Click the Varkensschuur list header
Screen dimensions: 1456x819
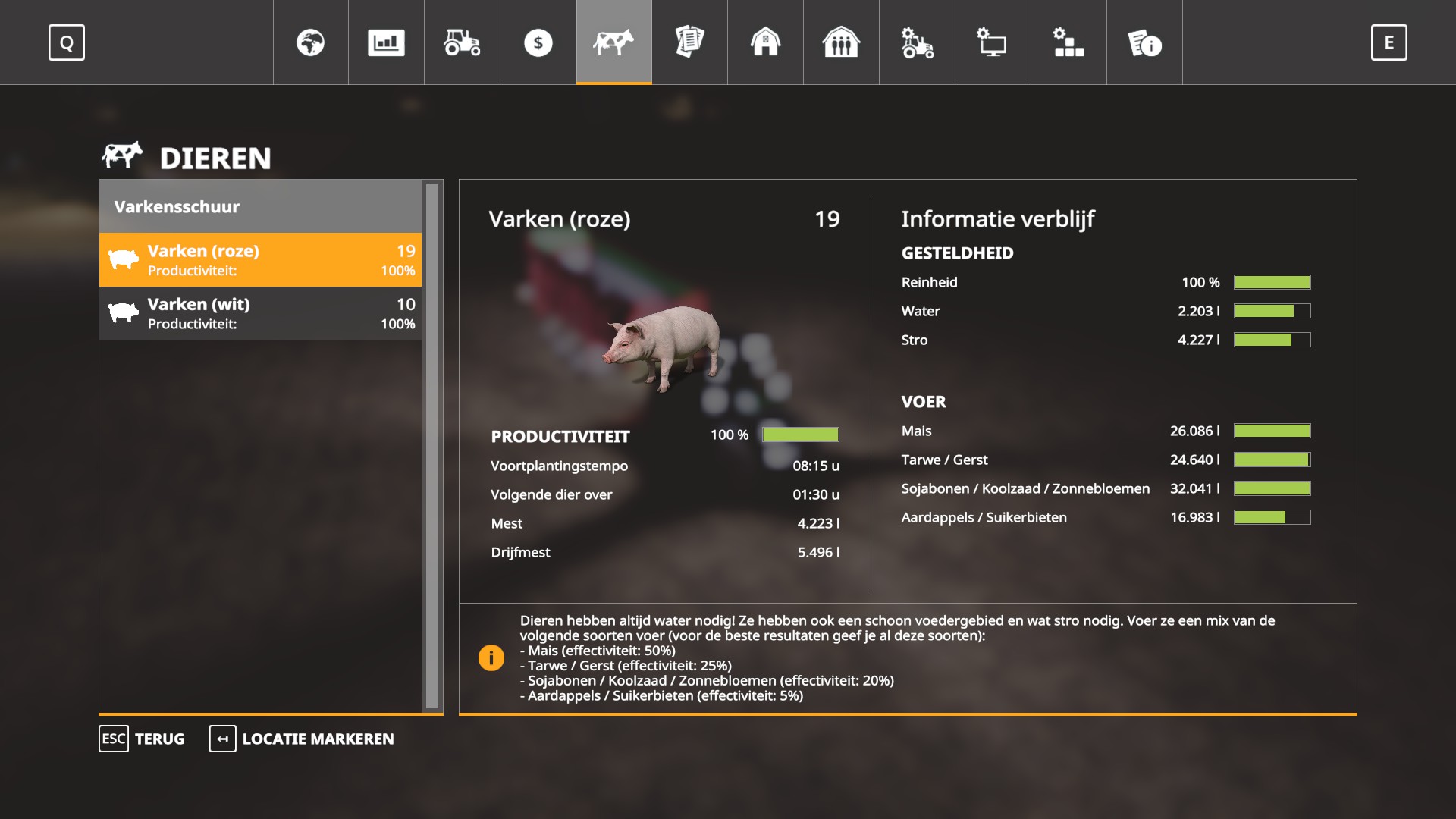coord(260,206)
